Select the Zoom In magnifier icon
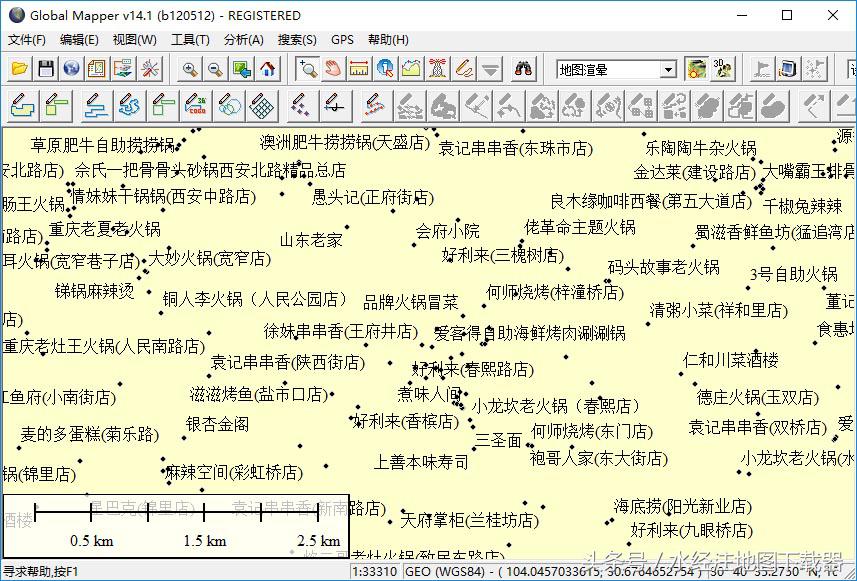This screenshot has height=581, width=857. [189, 69]
